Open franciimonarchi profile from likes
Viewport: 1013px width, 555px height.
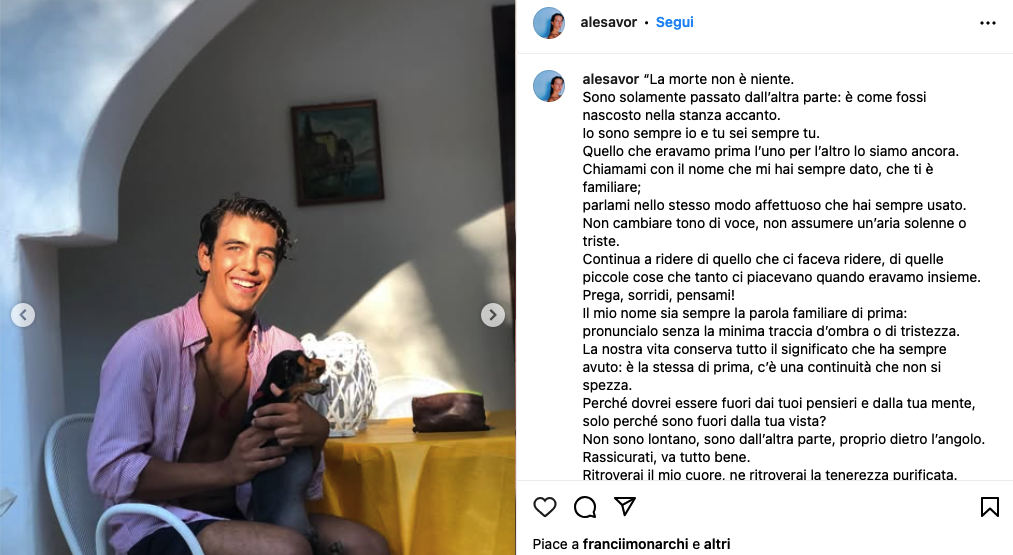tap(635, 544)
